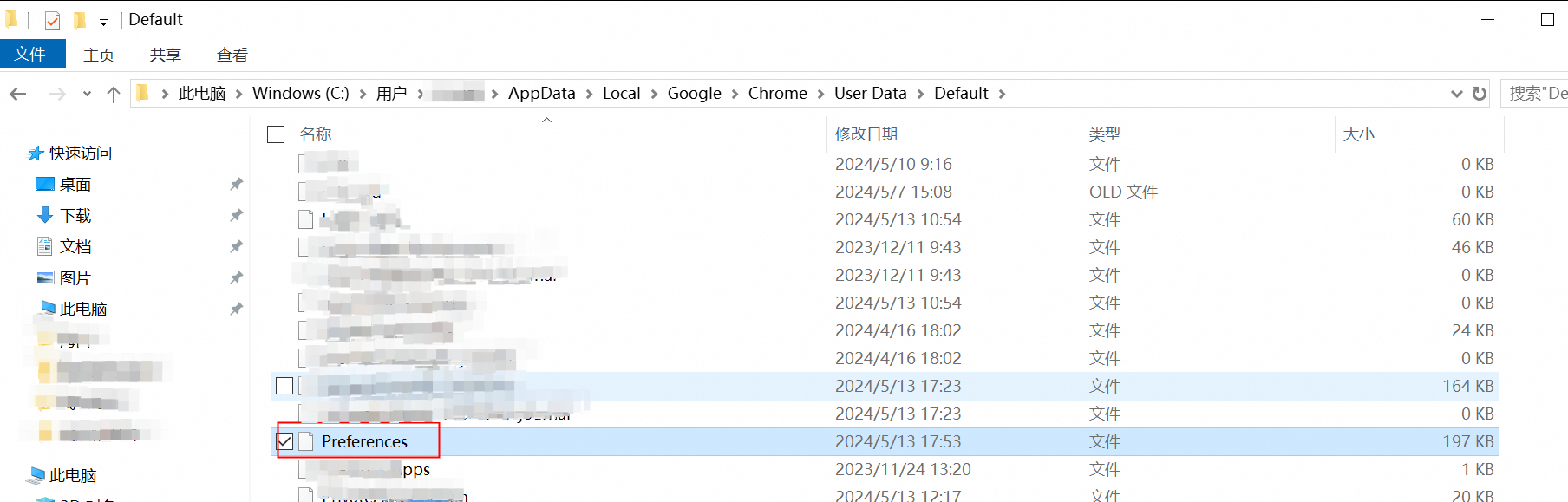The width and height of the screenshot is (1568, 502).
Task: Open the Quick Access Toolbar customize dropdown
Action: coord(103,21)
